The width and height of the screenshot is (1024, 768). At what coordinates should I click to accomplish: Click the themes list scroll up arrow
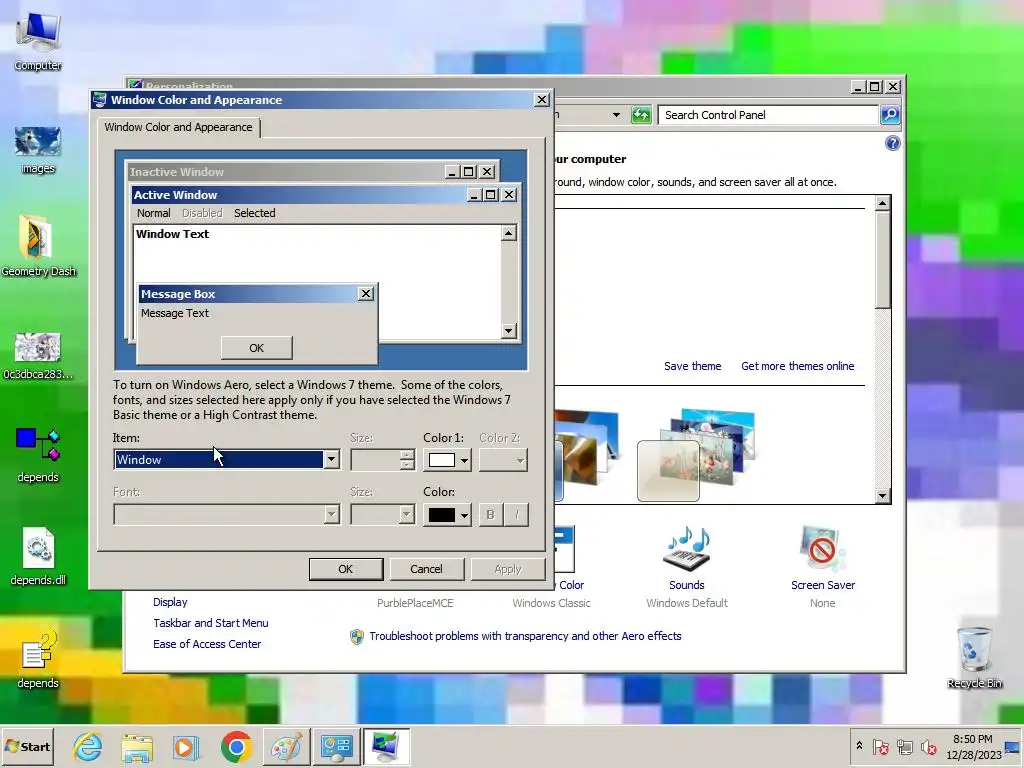click(x=882, y=203)
